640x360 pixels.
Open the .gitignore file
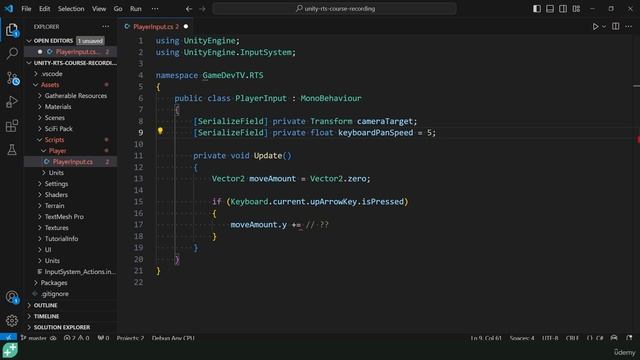coord(70,294)
